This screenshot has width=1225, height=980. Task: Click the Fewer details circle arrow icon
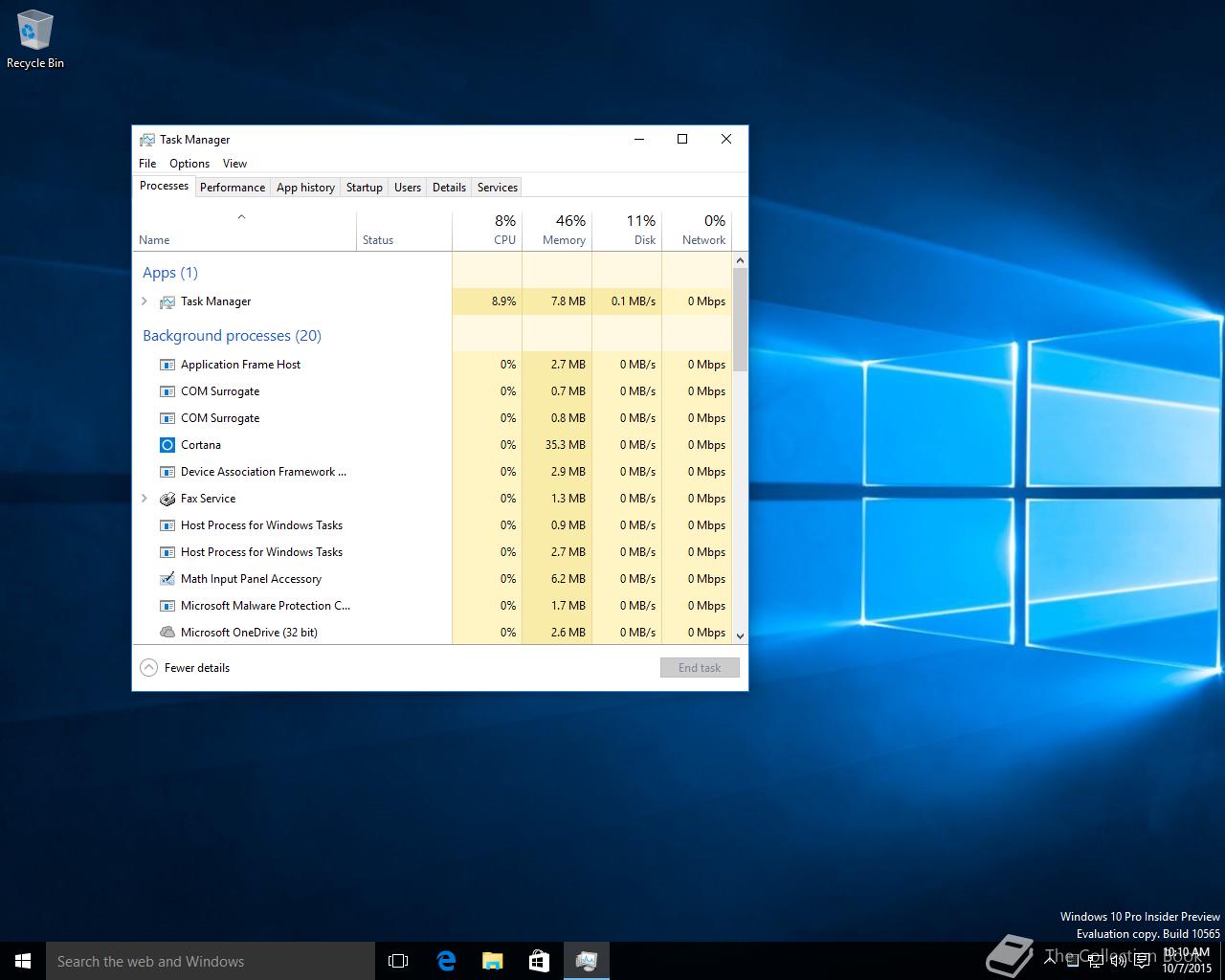coord(149,668)
